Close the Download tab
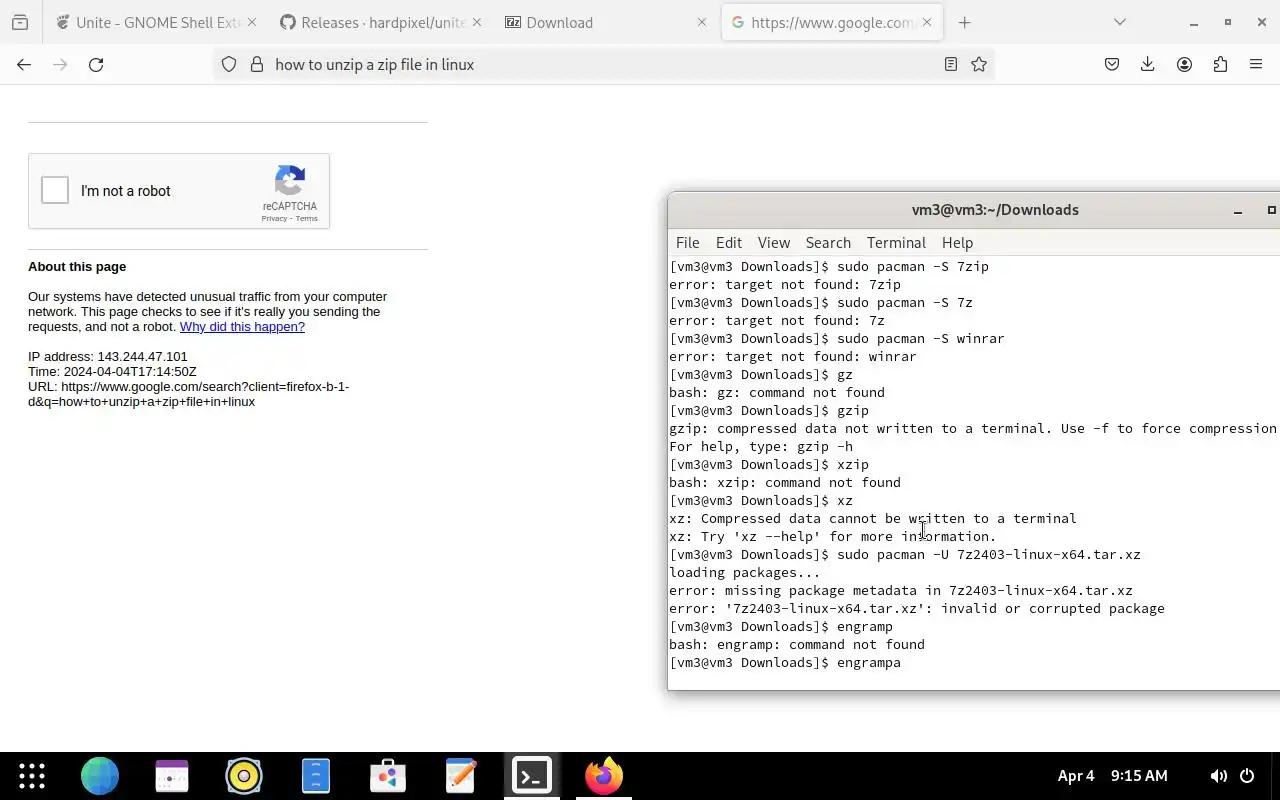The image size is (1280, 800). click(702, 22)
